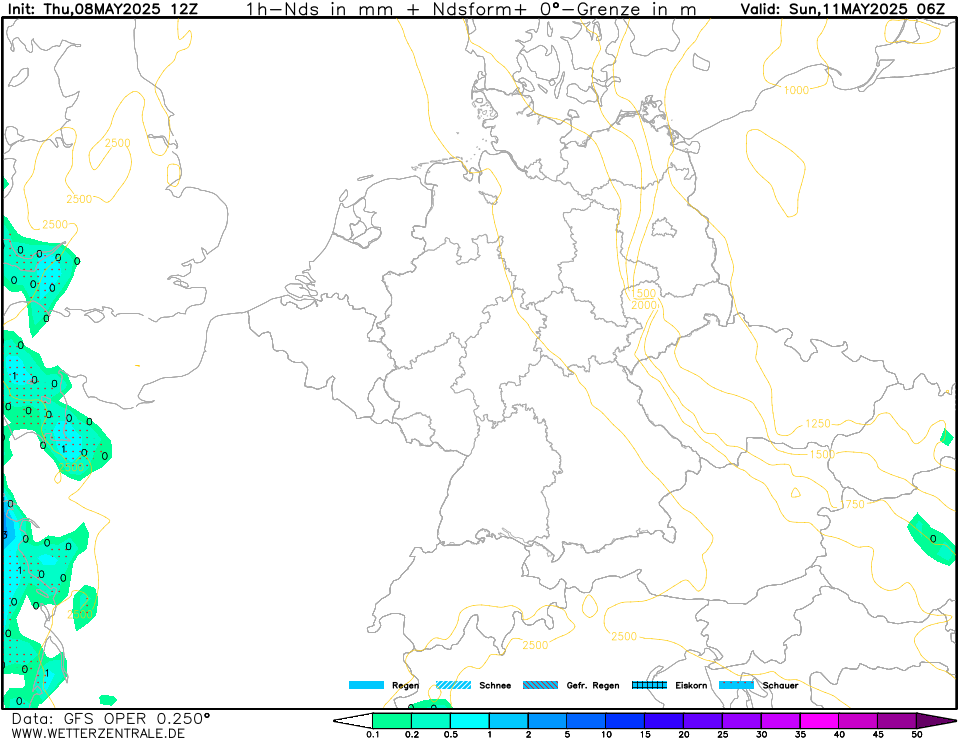Click the '50' scale tick label

pos(917,735)
